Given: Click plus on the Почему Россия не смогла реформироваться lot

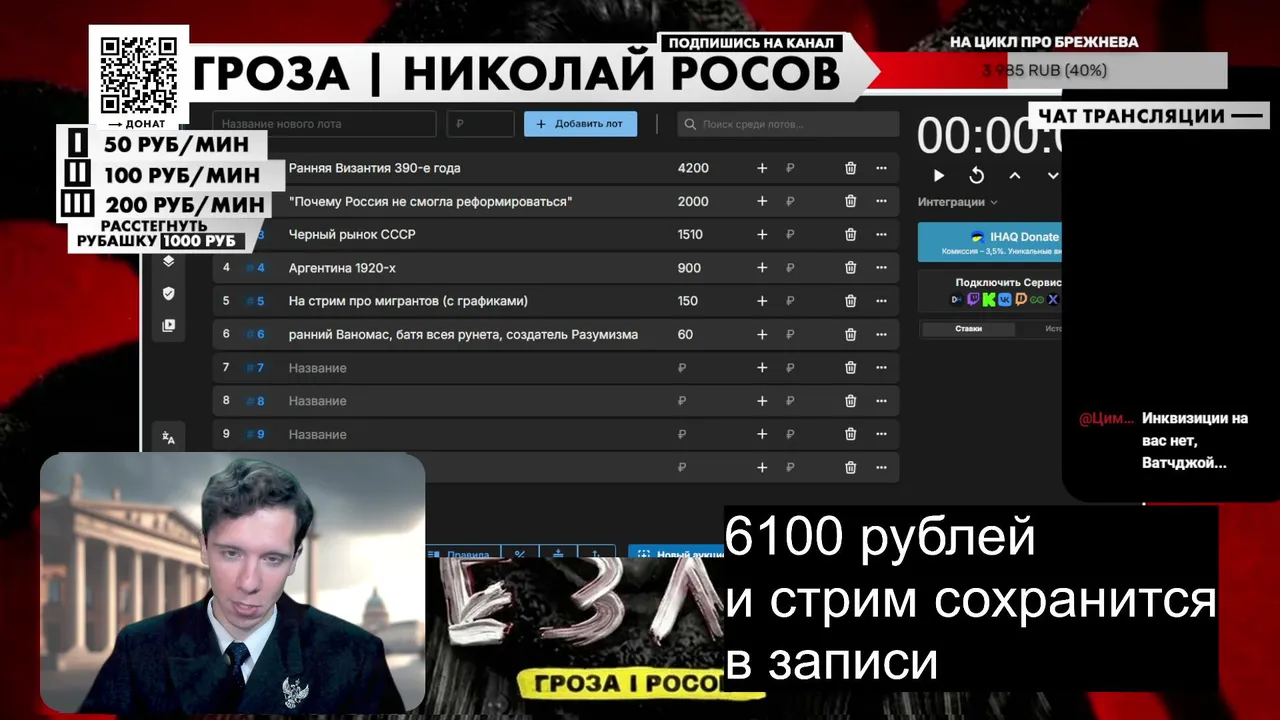Looking at the screenshot, I should point(762,201).
